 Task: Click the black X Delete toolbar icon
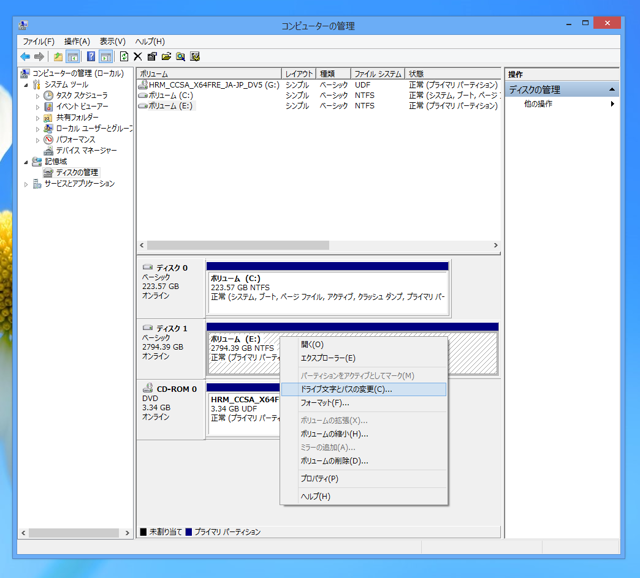(138, 57)
